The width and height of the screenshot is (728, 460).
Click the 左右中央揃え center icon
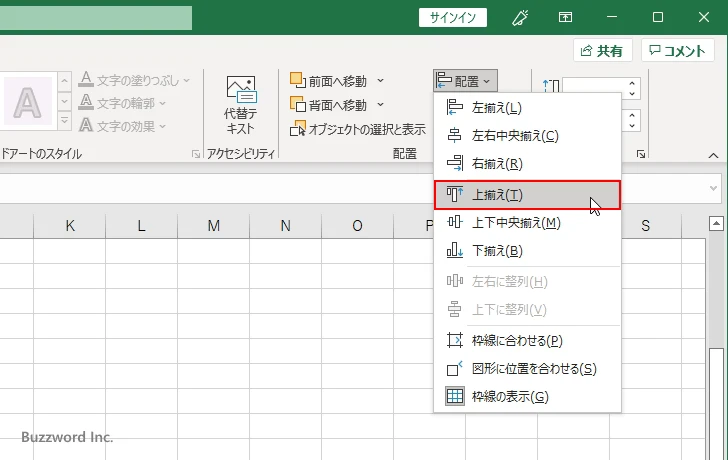[x=454, y=136]
